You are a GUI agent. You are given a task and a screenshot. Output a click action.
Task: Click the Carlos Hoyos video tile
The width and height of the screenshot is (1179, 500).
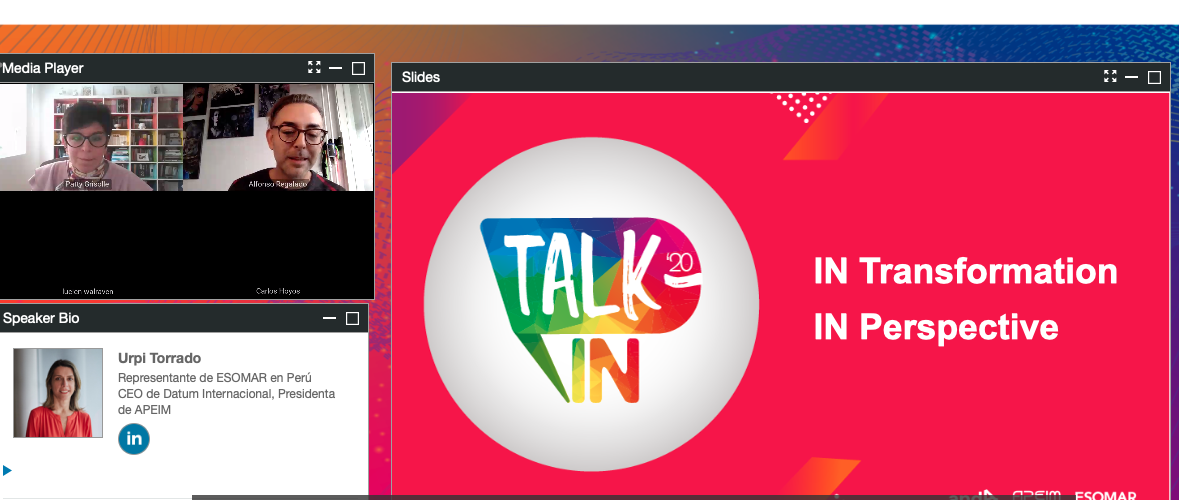point(278,246)
